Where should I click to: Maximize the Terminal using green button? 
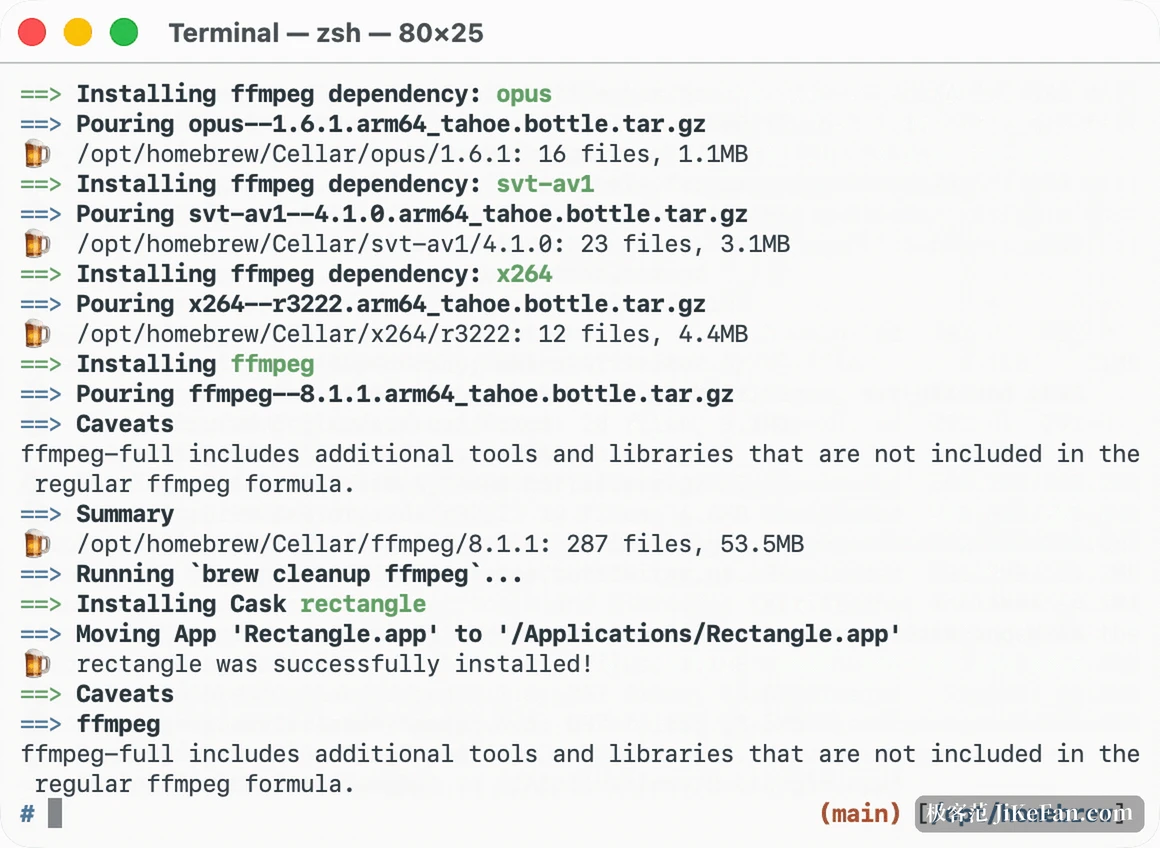click(124, 33)
